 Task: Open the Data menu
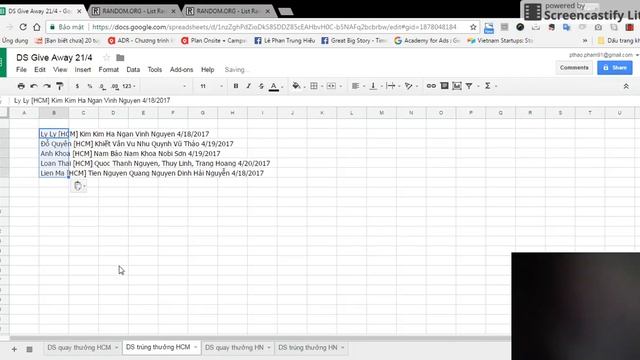133,70
